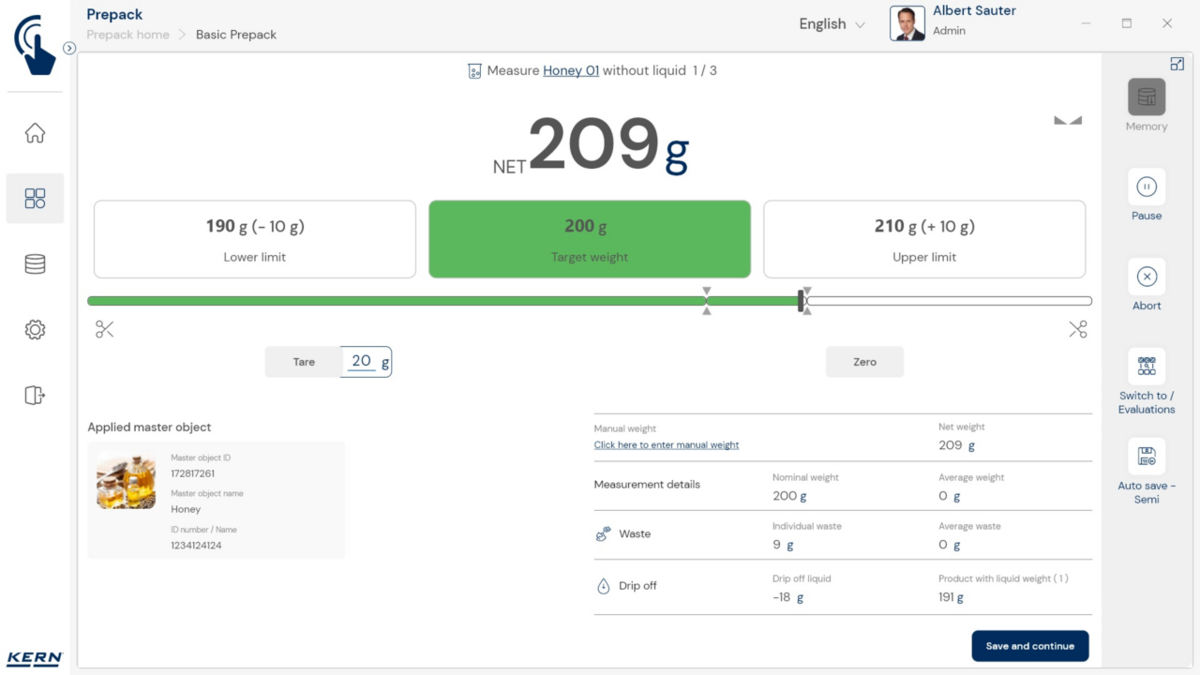The width and height of the screenshot is (1200, 675).
Task: Expand the left sidebar with arrow
Action: (69, 48)
